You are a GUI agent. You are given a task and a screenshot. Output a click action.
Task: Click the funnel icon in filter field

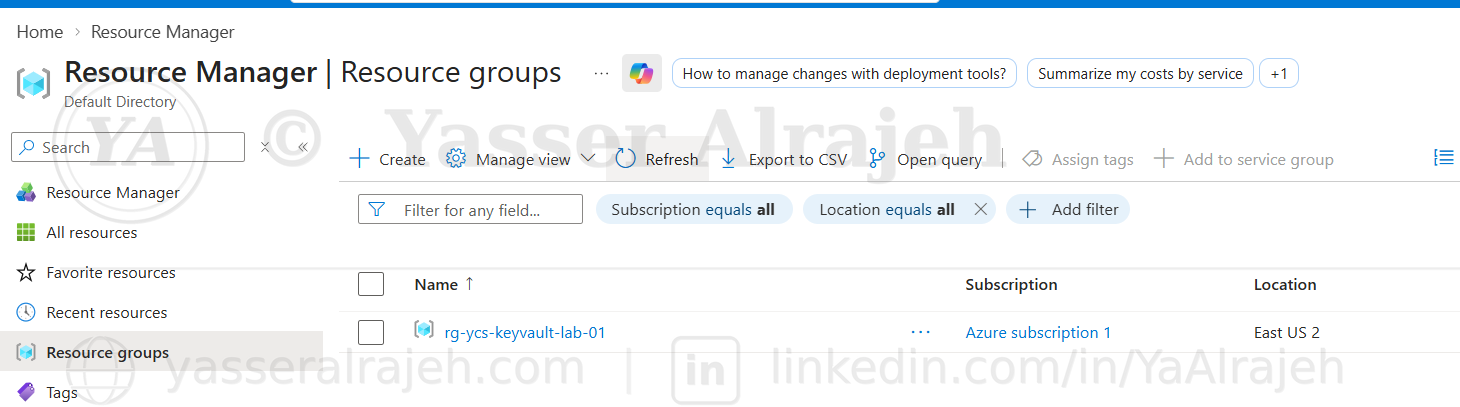click(x=377, y=210)
